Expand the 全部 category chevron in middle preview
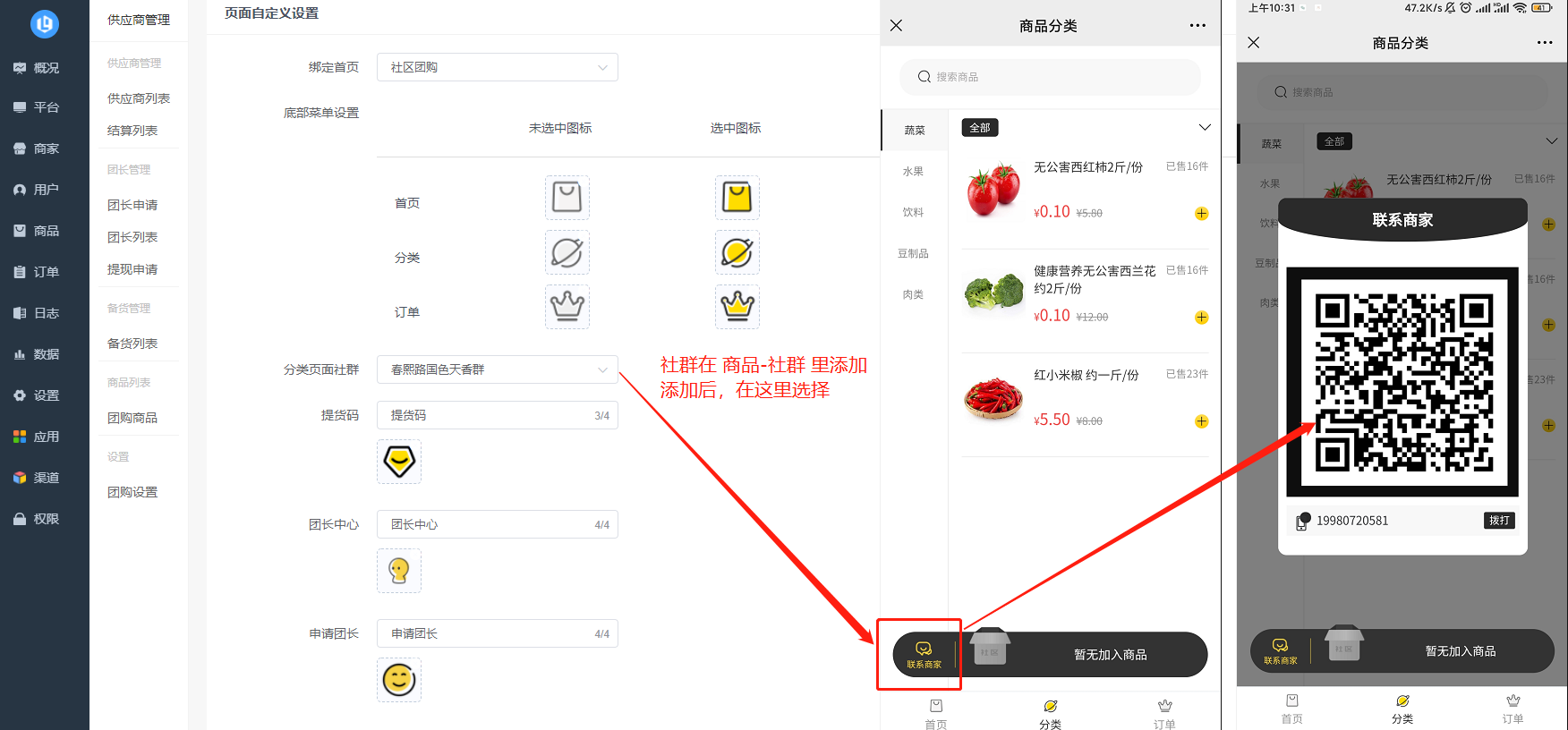 click(1205, 128)
